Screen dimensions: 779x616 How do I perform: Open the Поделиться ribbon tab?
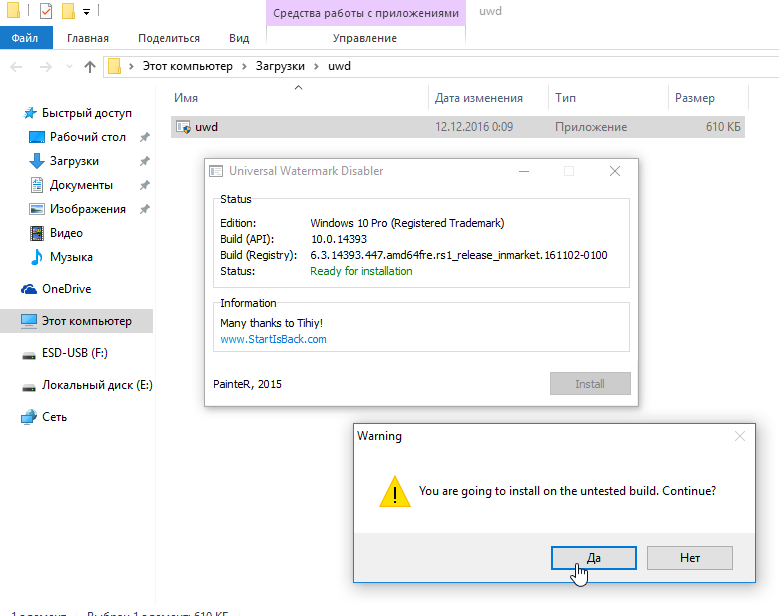click(169, 38)
